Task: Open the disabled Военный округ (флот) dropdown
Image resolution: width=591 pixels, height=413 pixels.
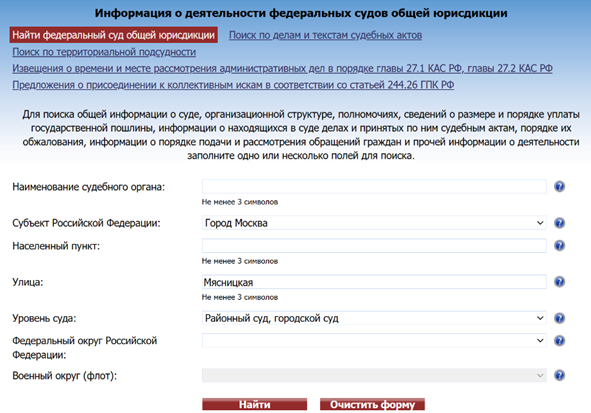Action: [x=374, y=375]
